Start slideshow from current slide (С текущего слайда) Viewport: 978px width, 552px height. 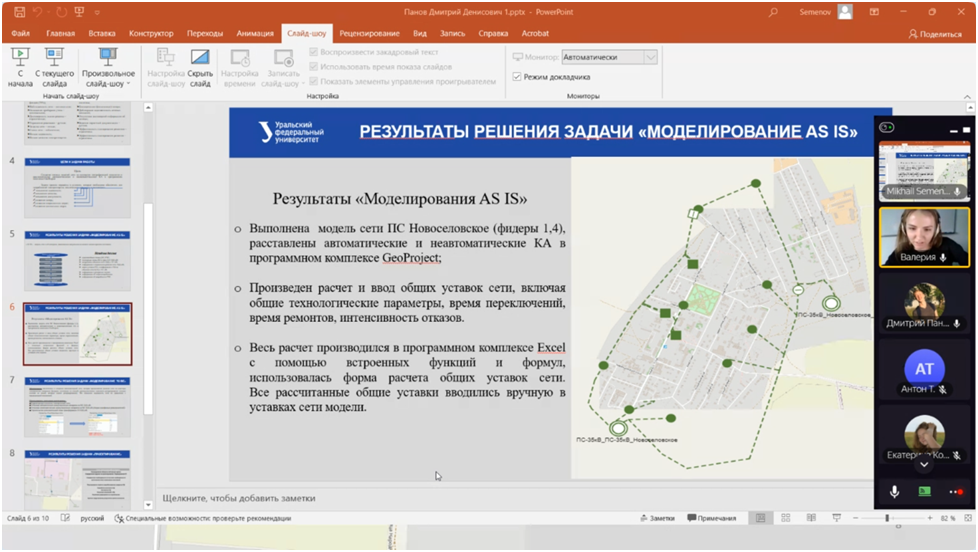tap(54, 67)
